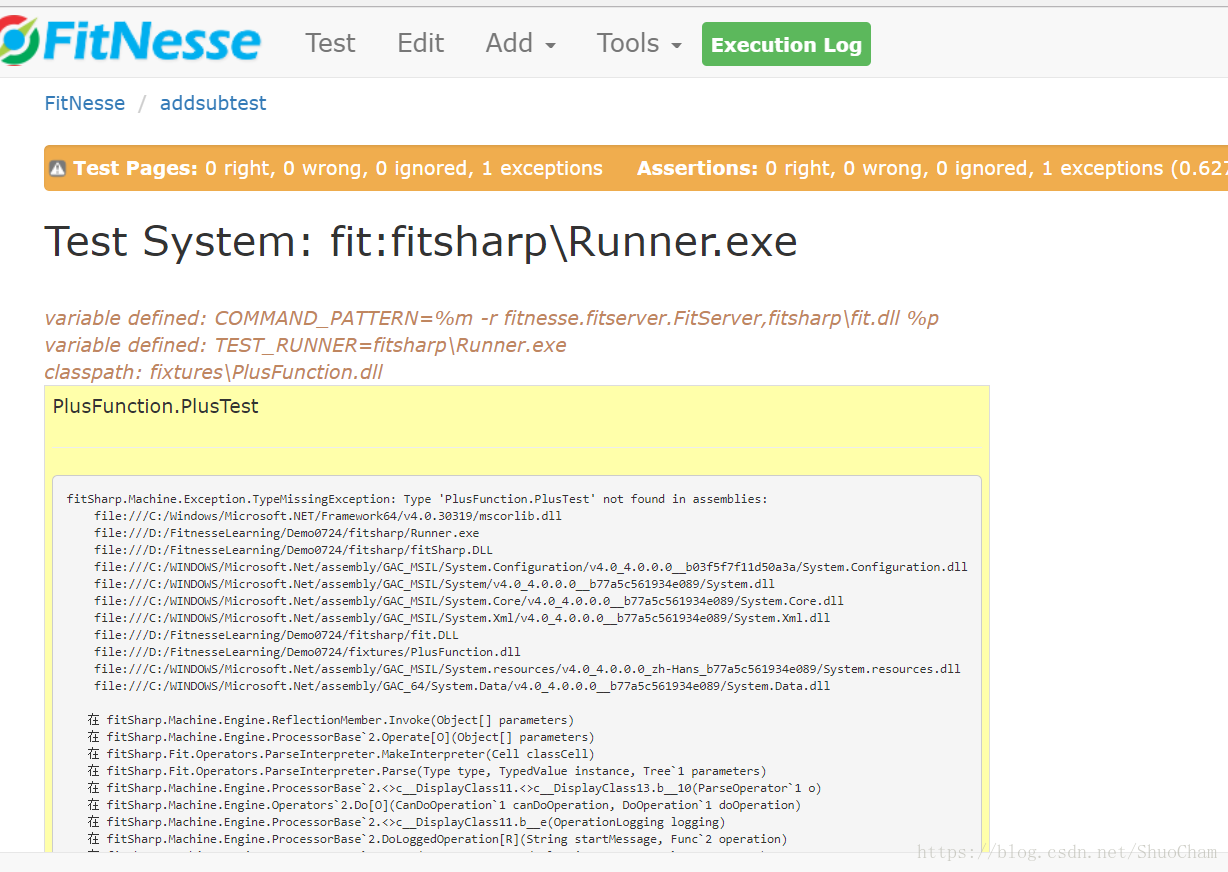Viewport: 1228px width, 872px height.
Task: Click the TEST_RUNNER variable line
Action: click(x=305, y=345)
